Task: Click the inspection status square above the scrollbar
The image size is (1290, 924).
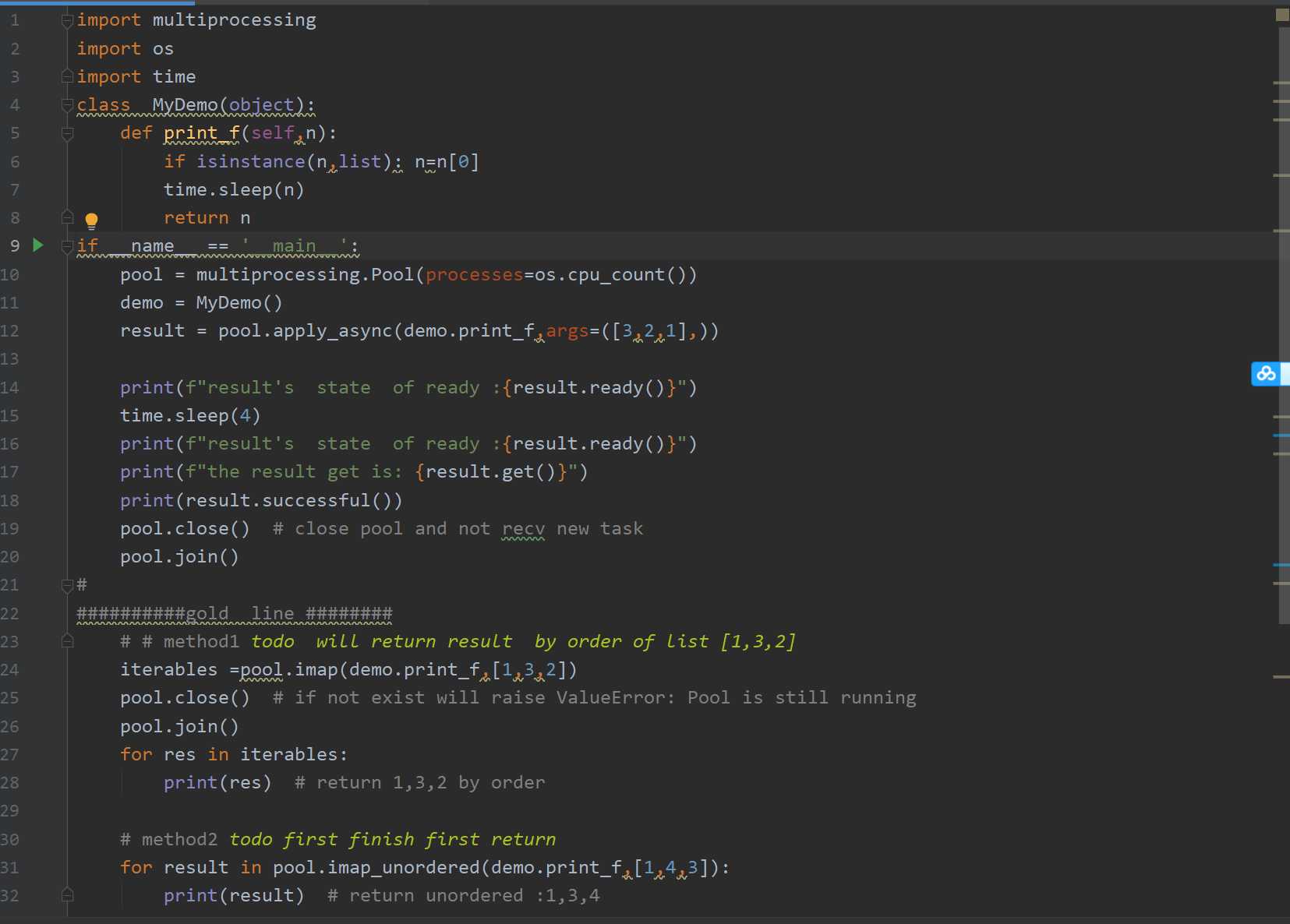Action: click(1282, 14)
